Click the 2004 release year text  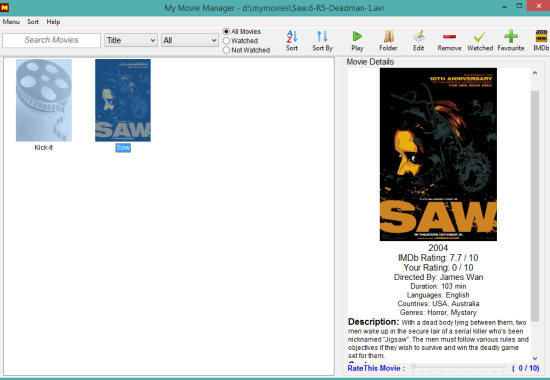(x=438, y=248)
